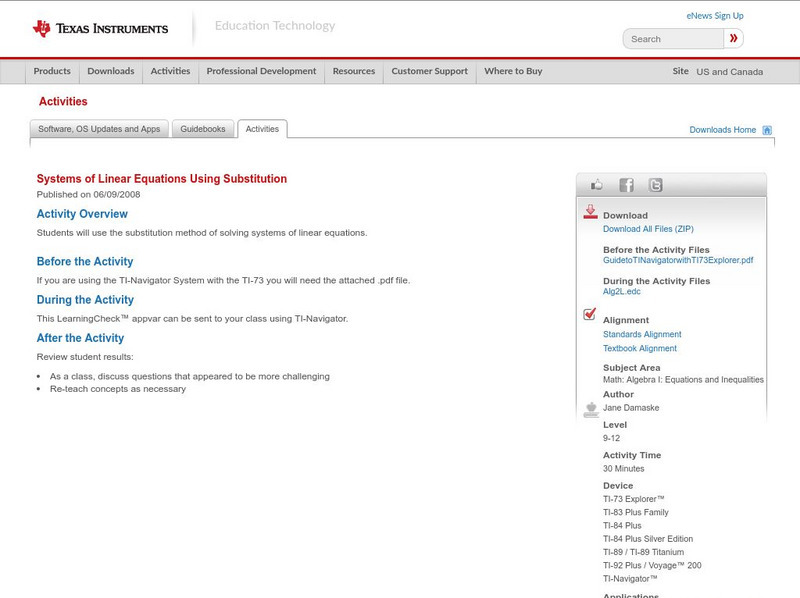Click the TI-Navigator device entry

pyautogui.click(x=630, y=579)
